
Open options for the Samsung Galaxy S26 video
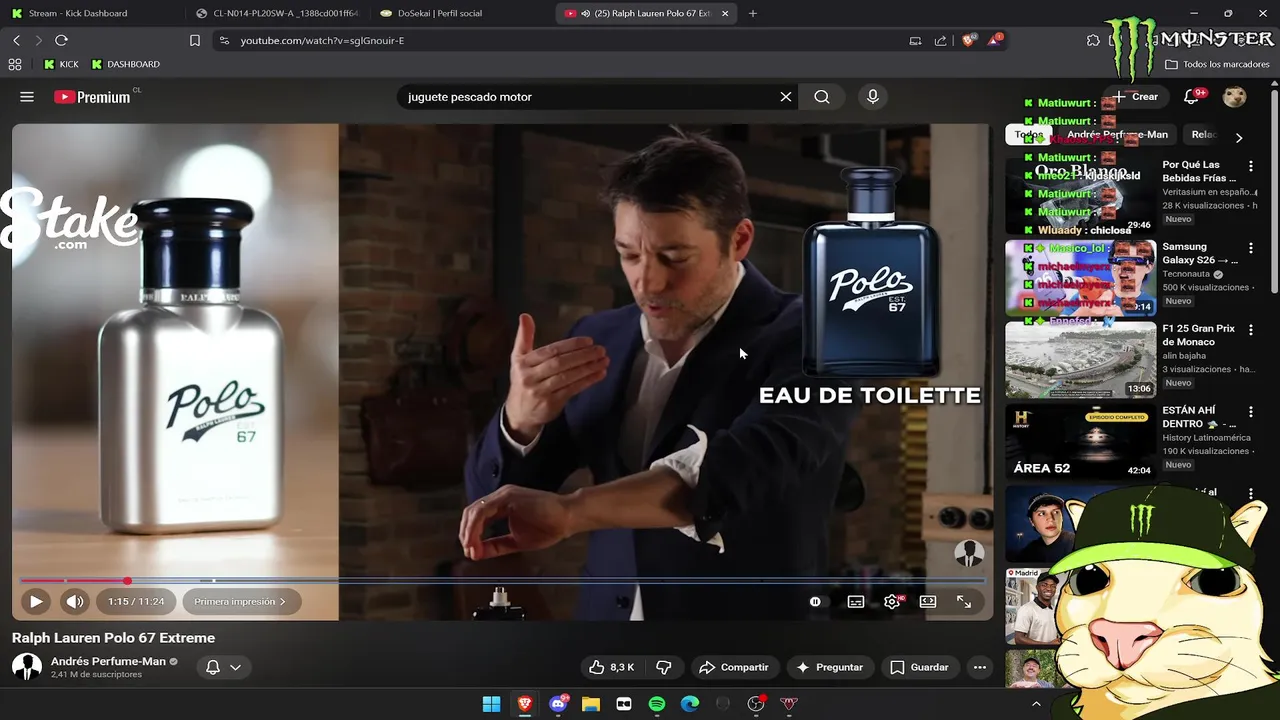1250,248
